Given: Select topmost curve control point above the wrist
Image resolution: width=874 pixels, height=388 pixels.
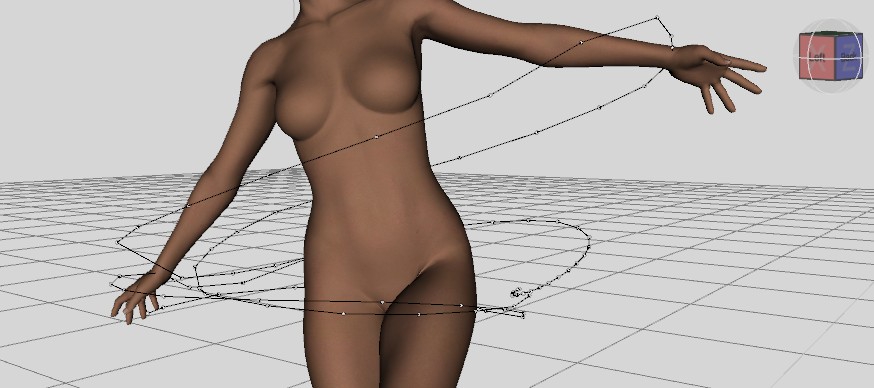Looking at the screenshot, I should (657, 17).
